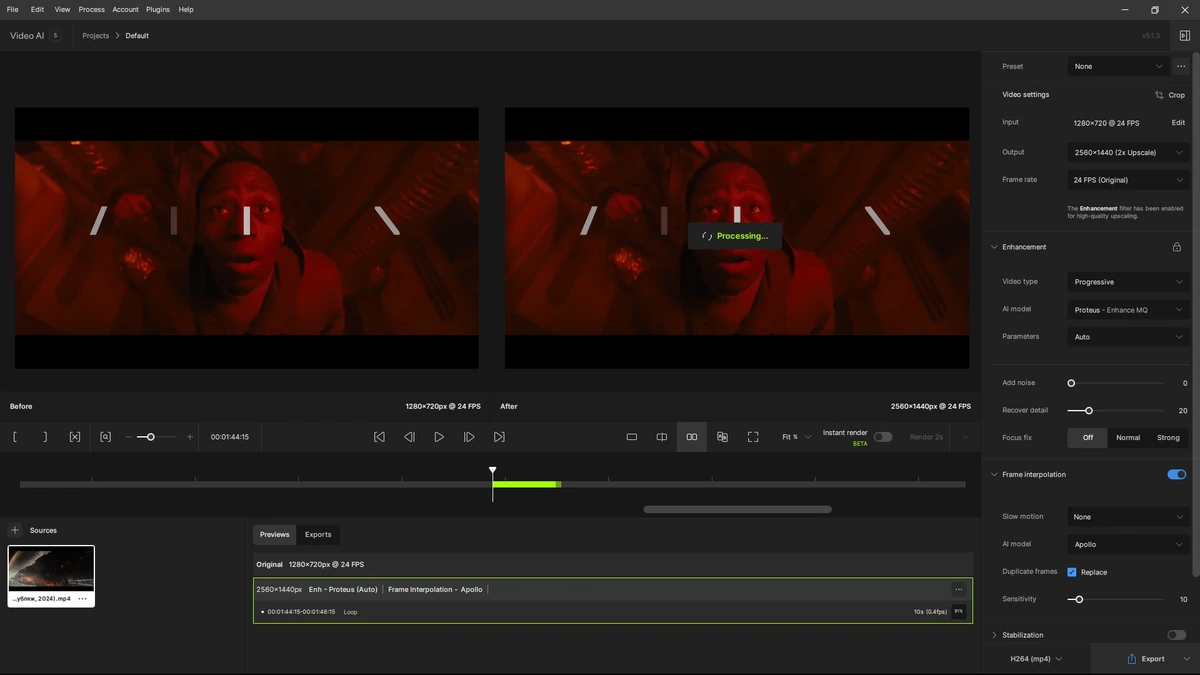Open the Output resolution dropdown
Viewport: 1200px width, 675px height.
tap(1128, 153)
